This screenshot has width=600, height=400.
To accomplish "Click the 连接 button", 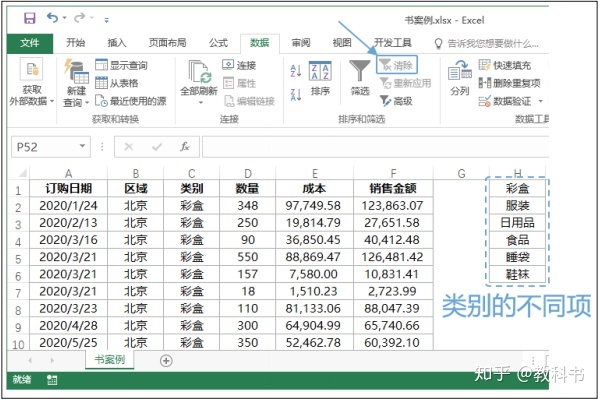I will (x=239, y=65).
